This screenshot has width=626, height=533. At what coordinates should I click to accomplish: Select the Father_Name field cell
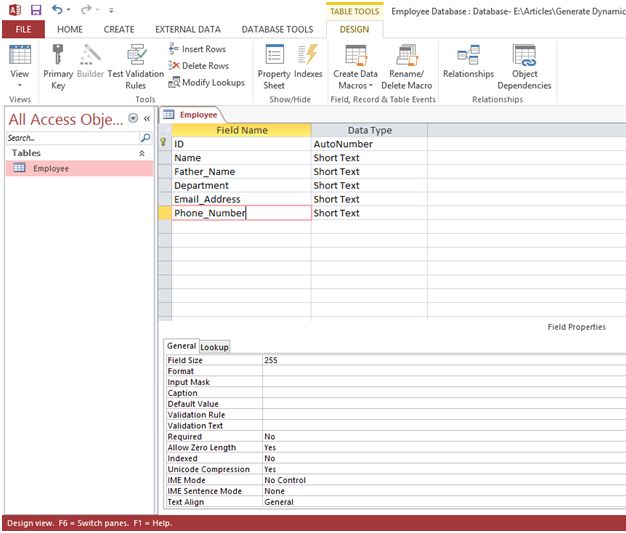pos(242,172)
